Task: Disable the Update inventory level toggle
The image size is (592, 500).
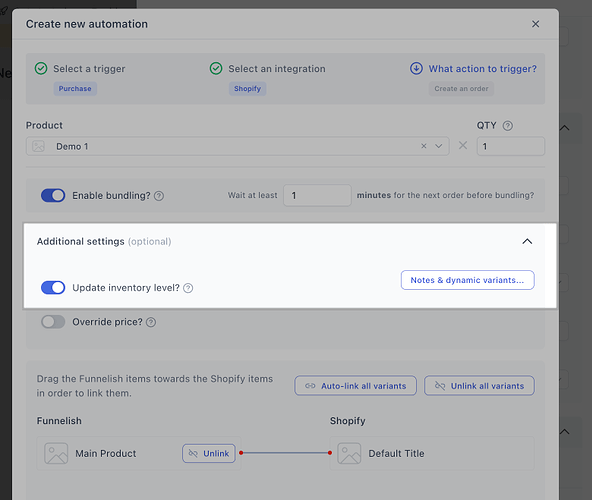Action: 53,288
